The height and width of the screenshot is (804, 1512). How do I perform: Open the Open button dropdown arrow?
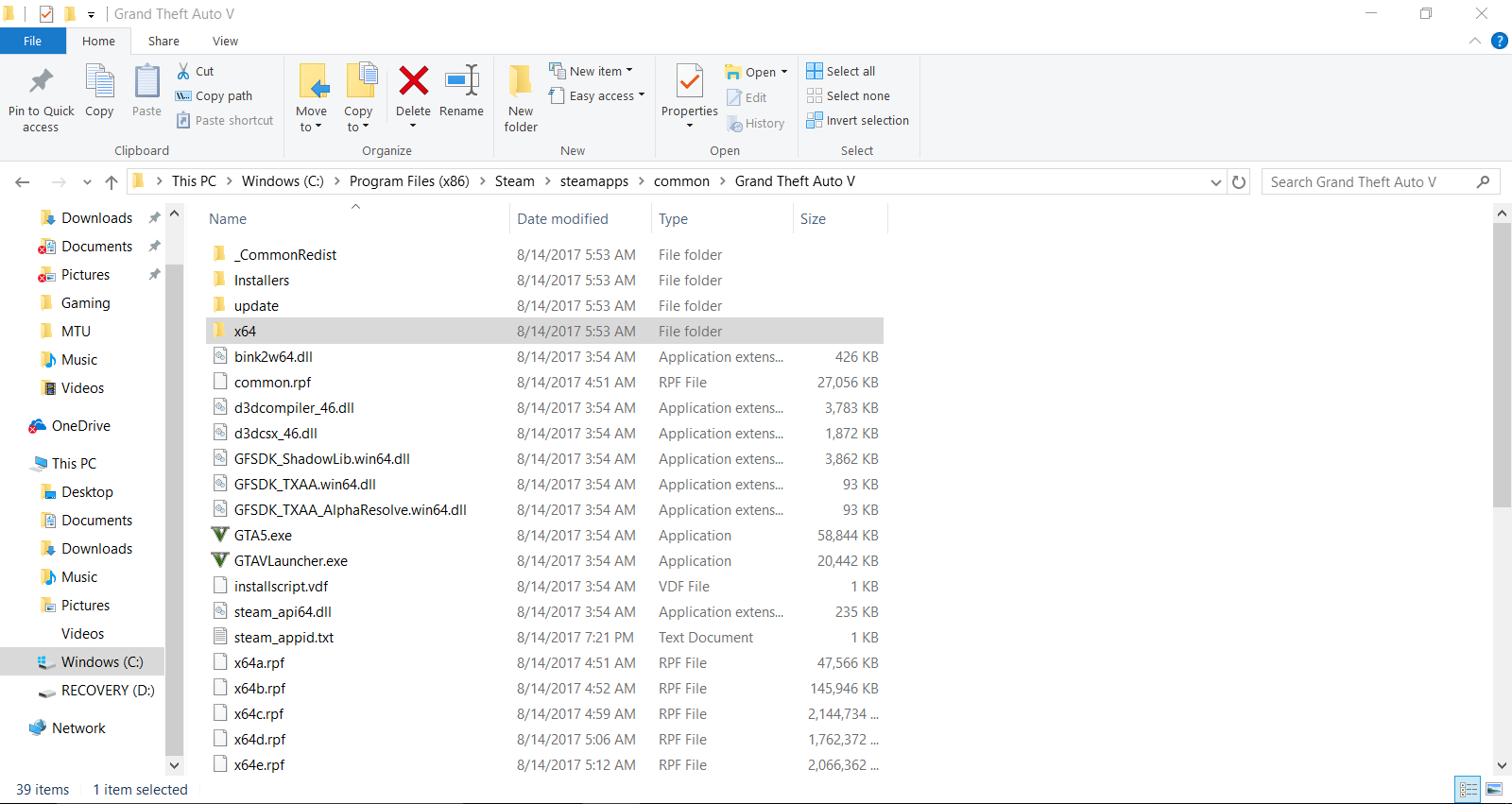click(x=784, y=72)
